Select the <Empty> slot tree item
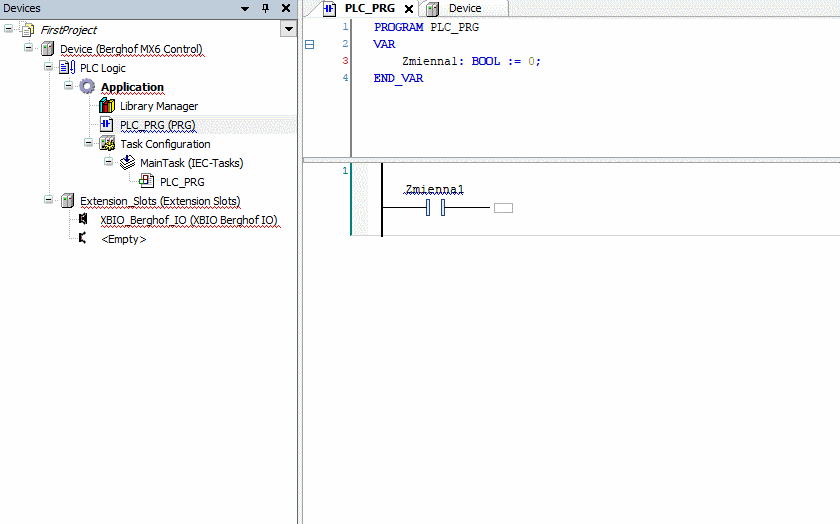Viewport: 840px width, 524px height. (x=124, y=239)
